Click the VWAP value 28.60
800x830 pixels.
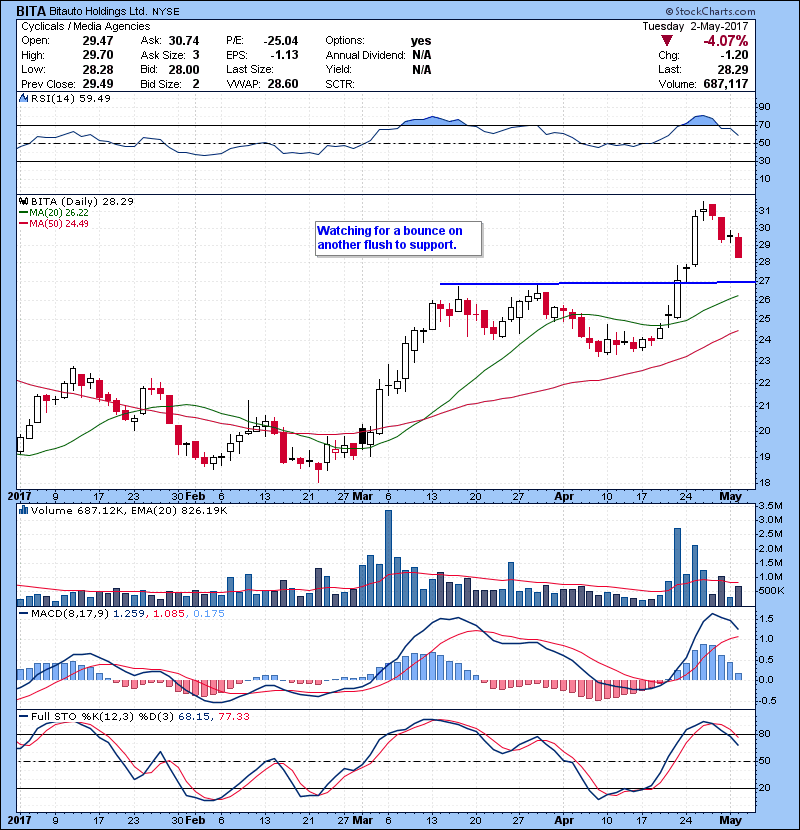click(x=283, y=84)
